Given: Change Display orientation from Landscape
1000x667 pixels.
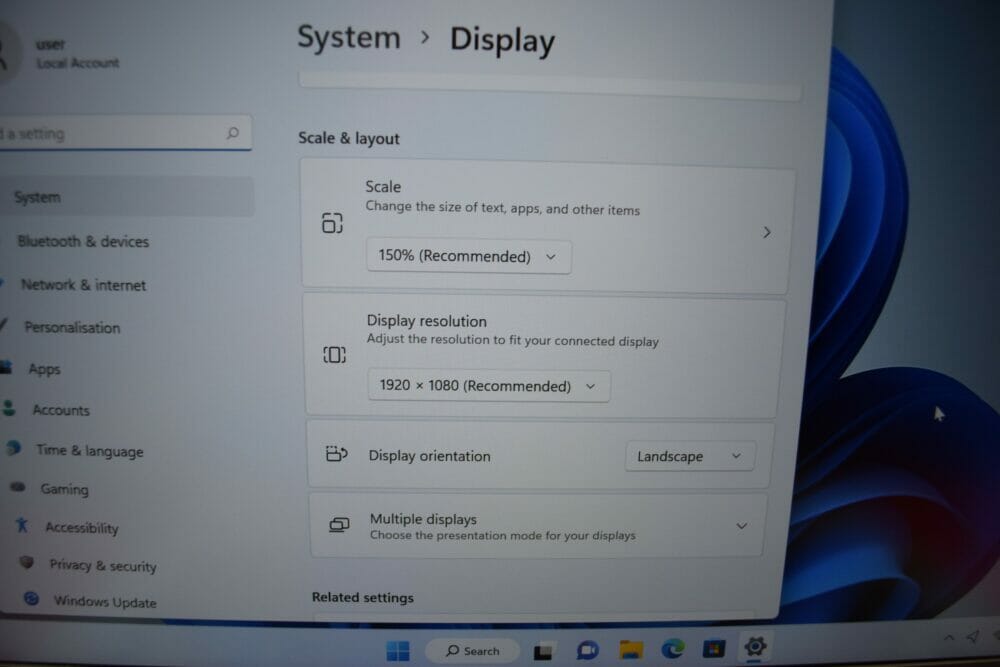Looking at the screenshot, I should point(690,456).
